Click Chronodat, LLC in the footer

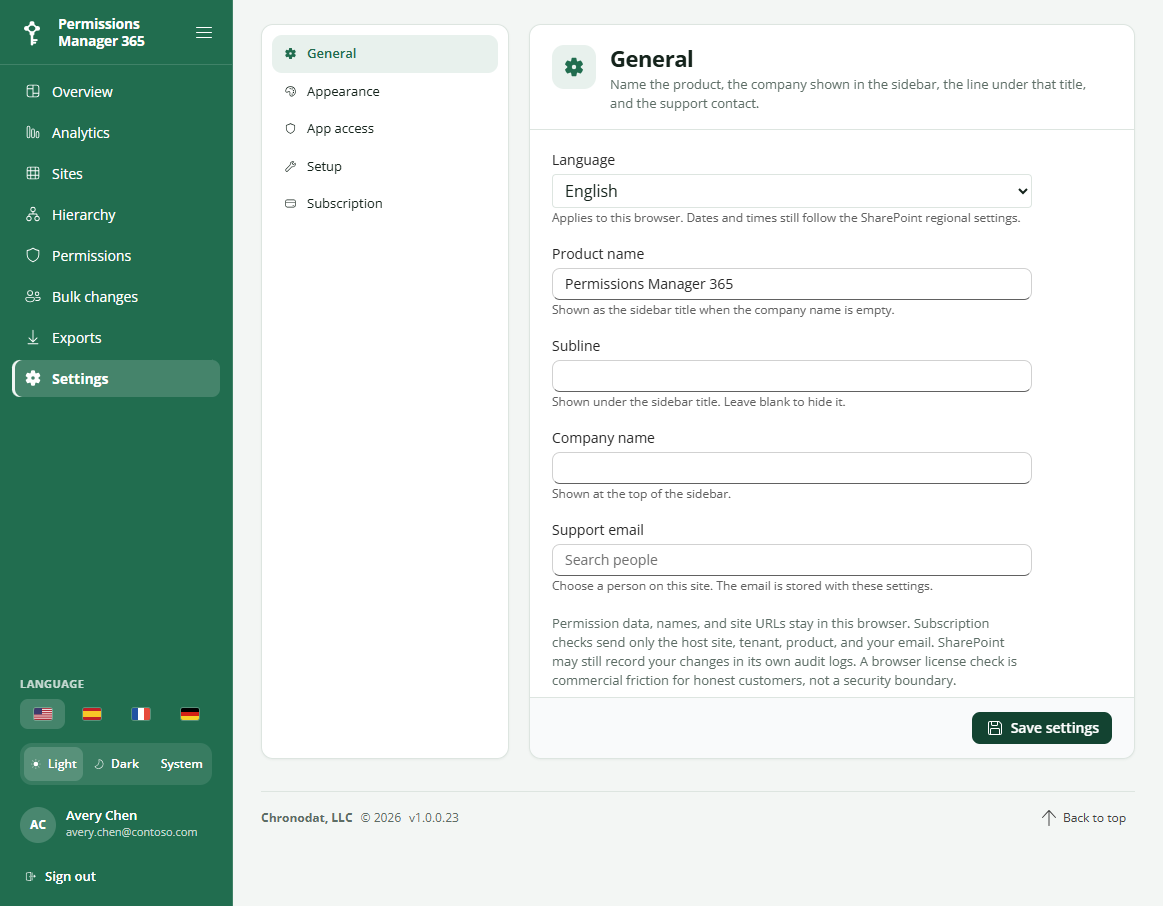(306, 818)
